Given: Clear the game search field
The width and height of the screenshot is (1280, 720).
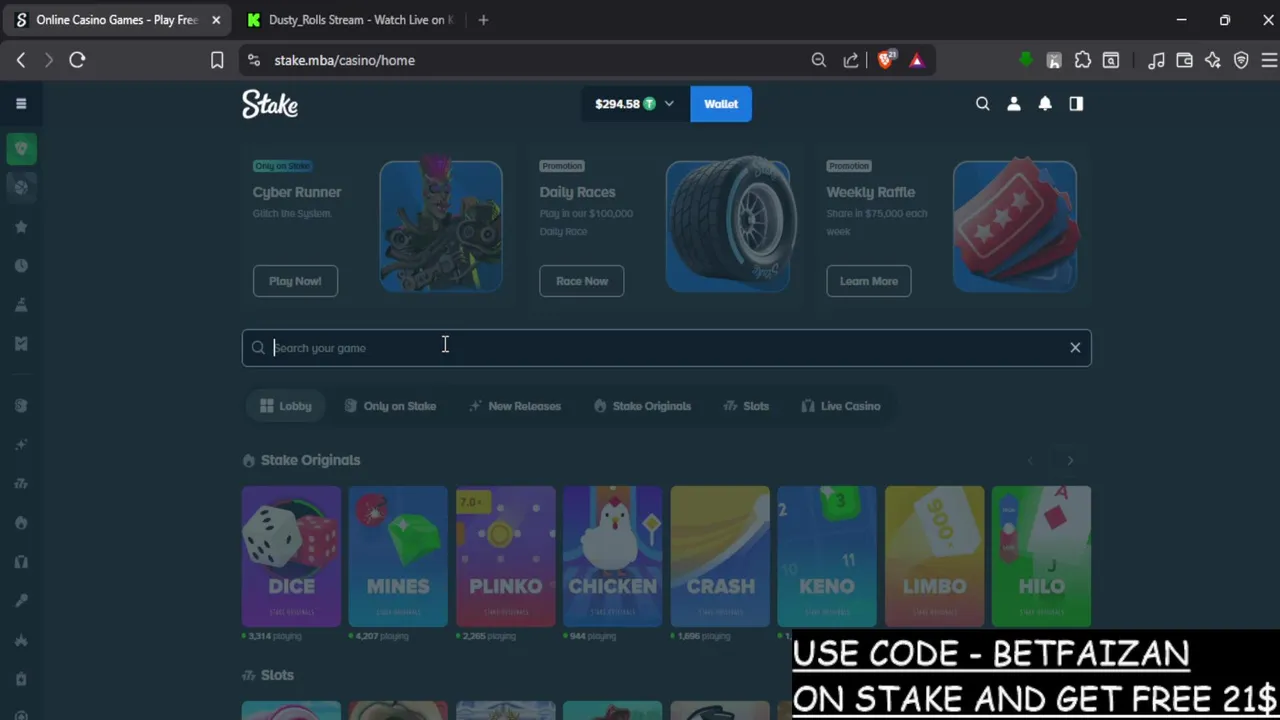Looking at the screenshot, I should (x=1075, y=348).
